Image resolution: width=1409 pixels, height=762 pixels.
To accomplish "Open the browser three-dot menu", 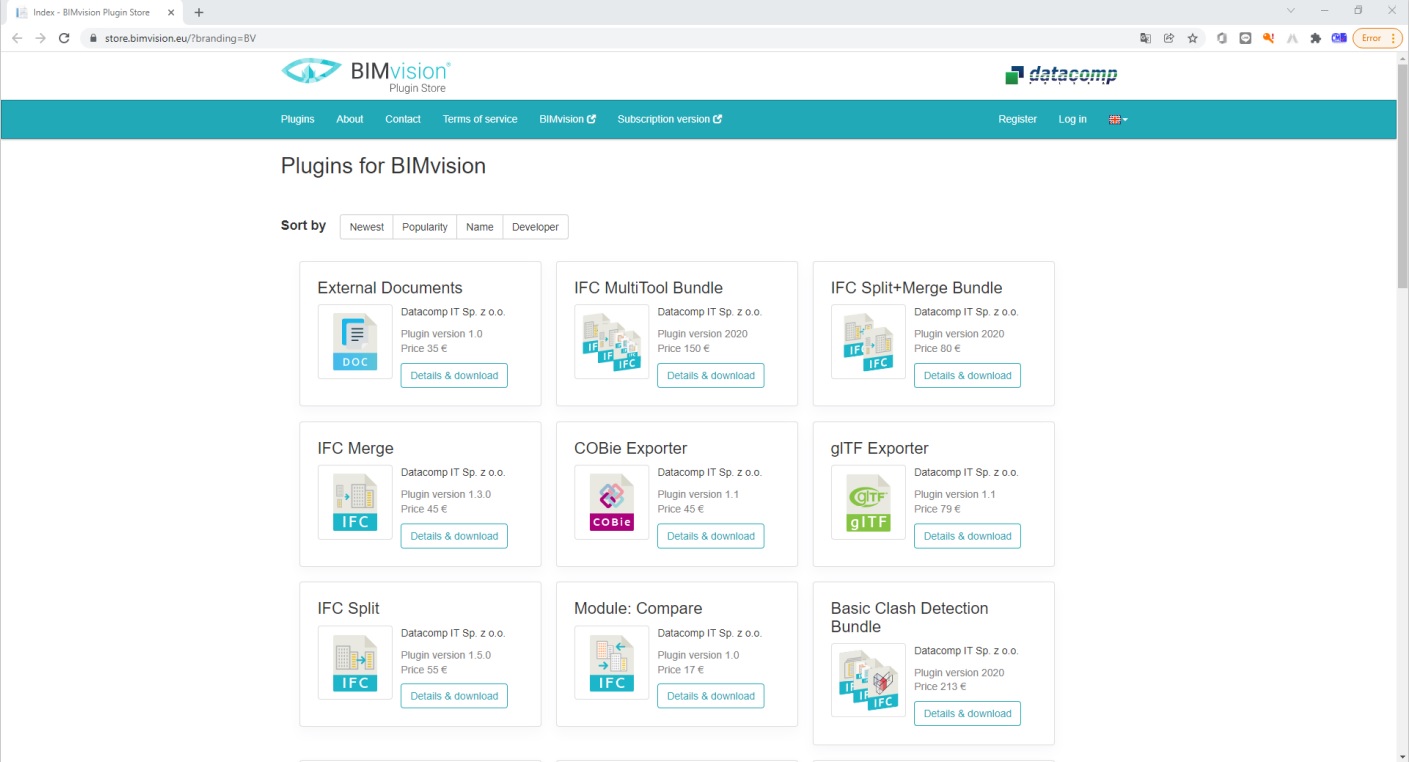I will pyautogui.click(x=1393, y=38).
